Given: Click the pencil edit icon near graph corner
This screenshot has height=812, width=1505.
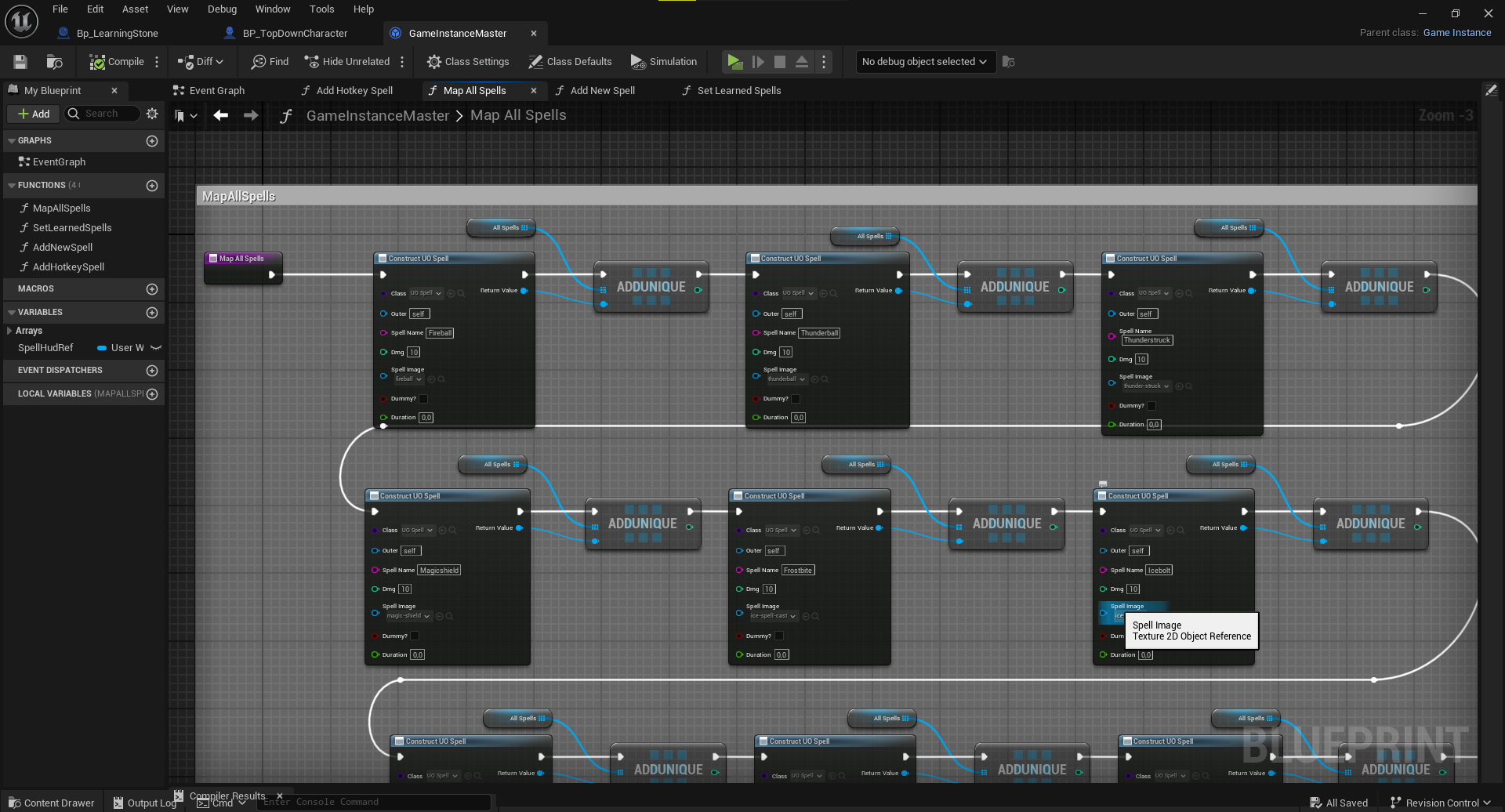Looking at the screenshot, I should pos(1491,90).
